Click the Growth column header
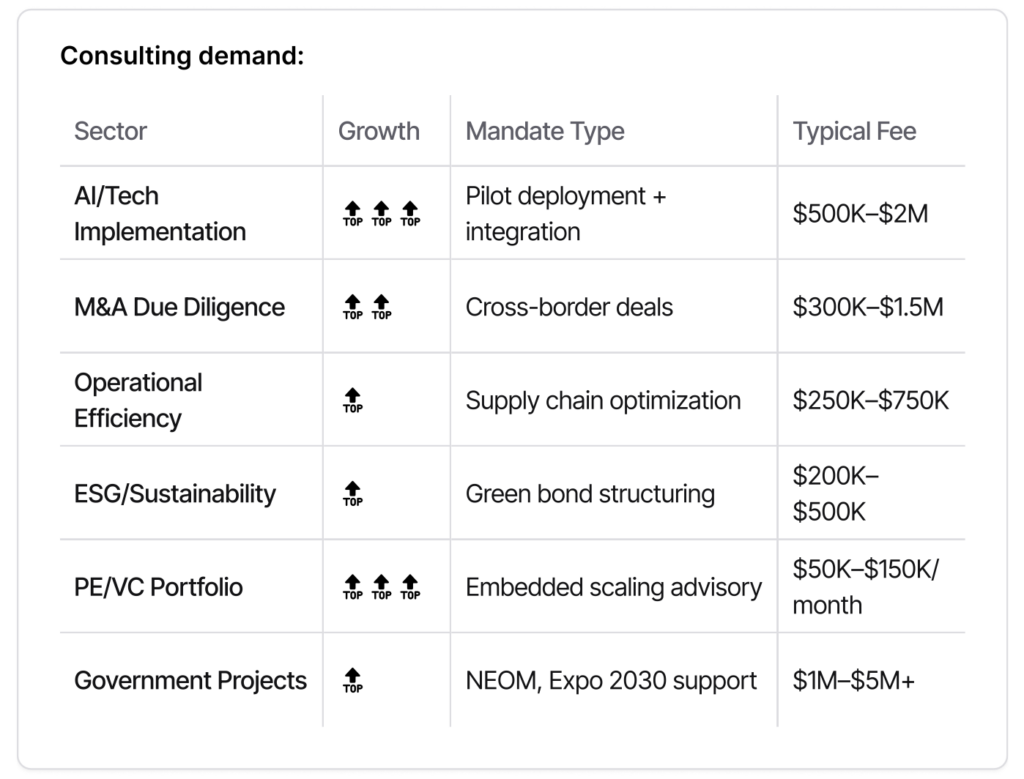 pyautogui.click(x=379, y=131)
